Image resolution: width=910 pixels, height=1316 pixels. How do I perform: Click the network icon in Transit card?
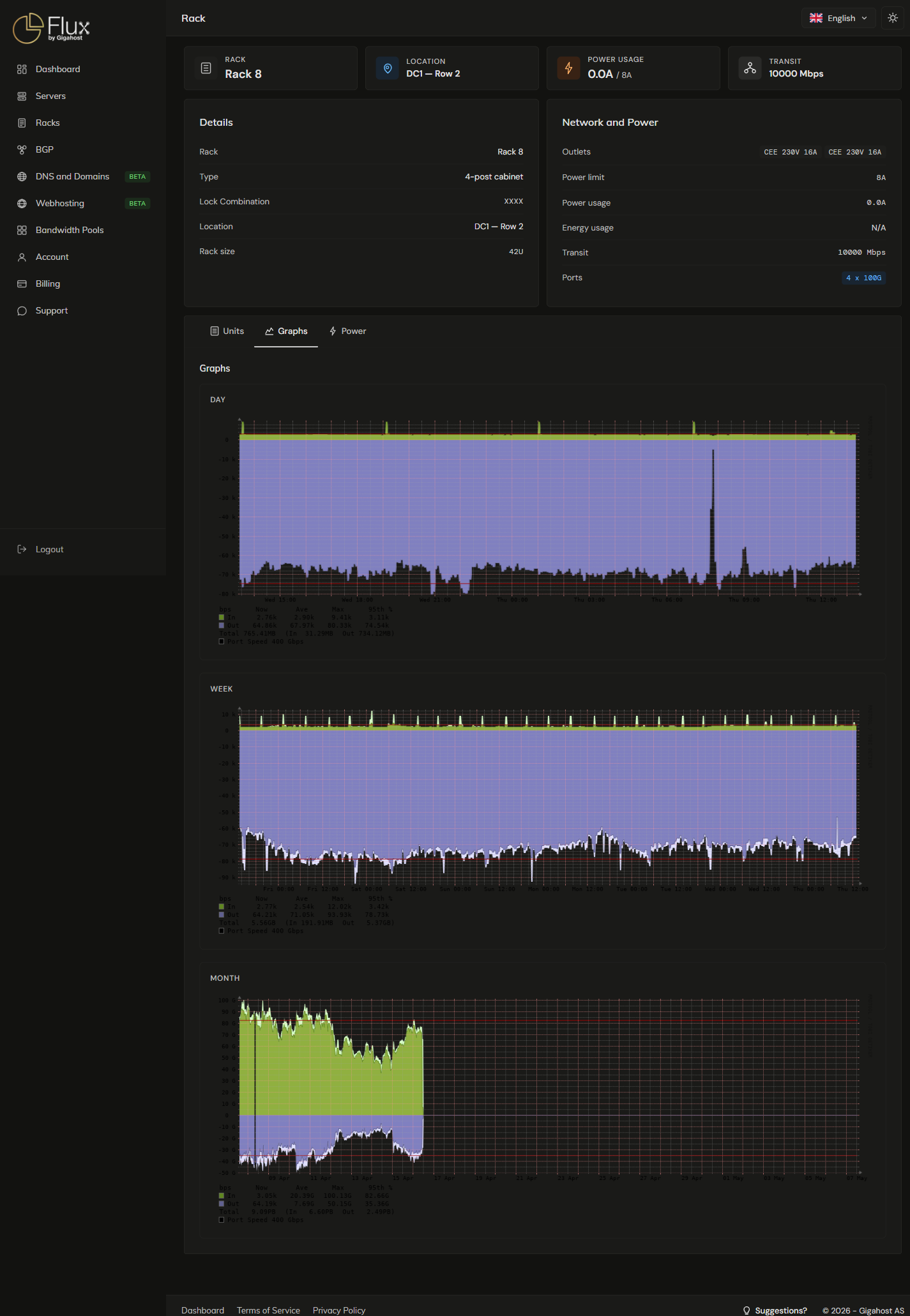click(750, 68)
